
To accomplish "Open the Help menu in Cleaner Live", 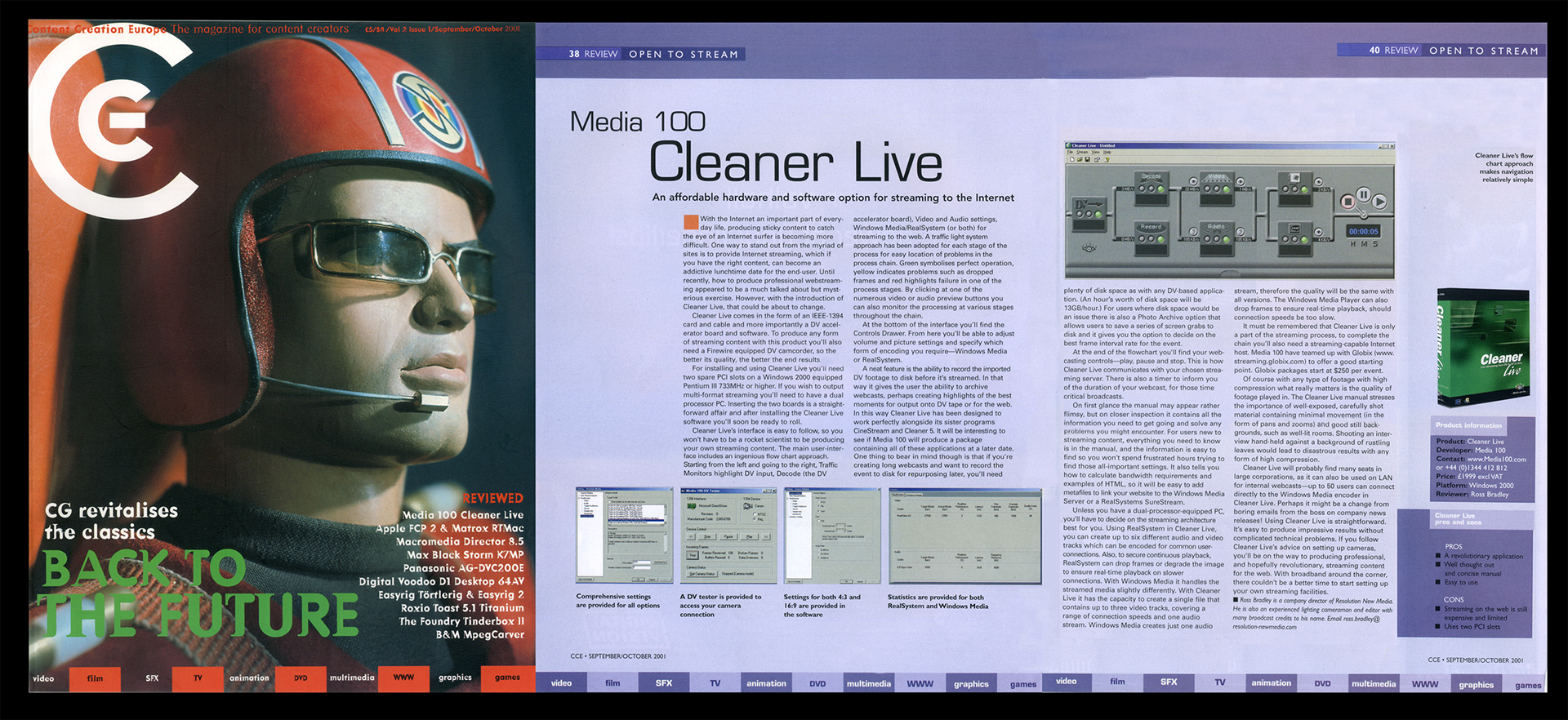I will 1107,153.
